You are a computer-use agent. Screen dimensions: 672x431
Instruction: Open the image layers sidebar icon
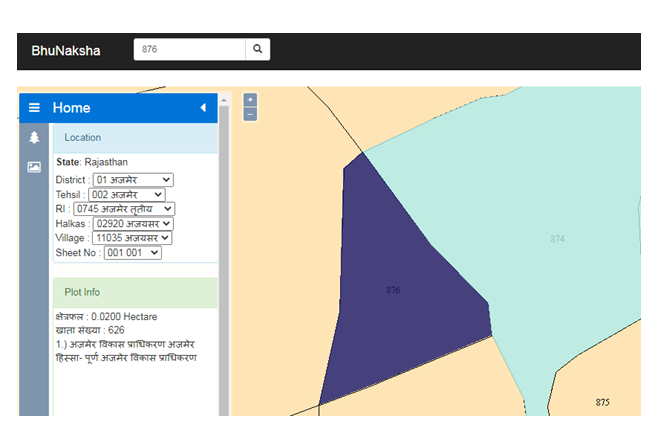[34, 167]
